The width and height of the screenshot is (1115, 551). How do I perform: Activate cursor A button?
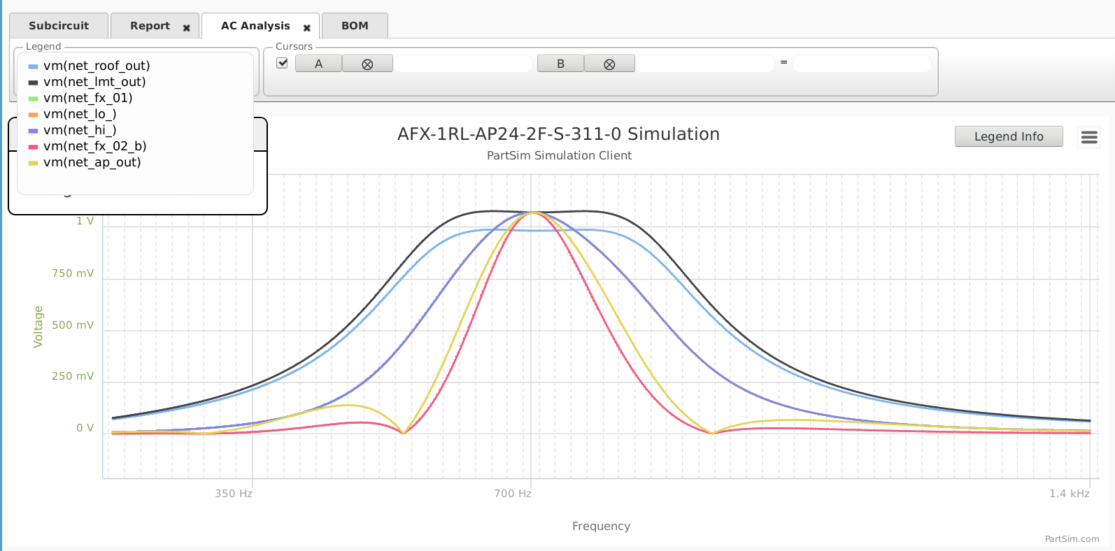pyautogui.click(x=319, y=63)
